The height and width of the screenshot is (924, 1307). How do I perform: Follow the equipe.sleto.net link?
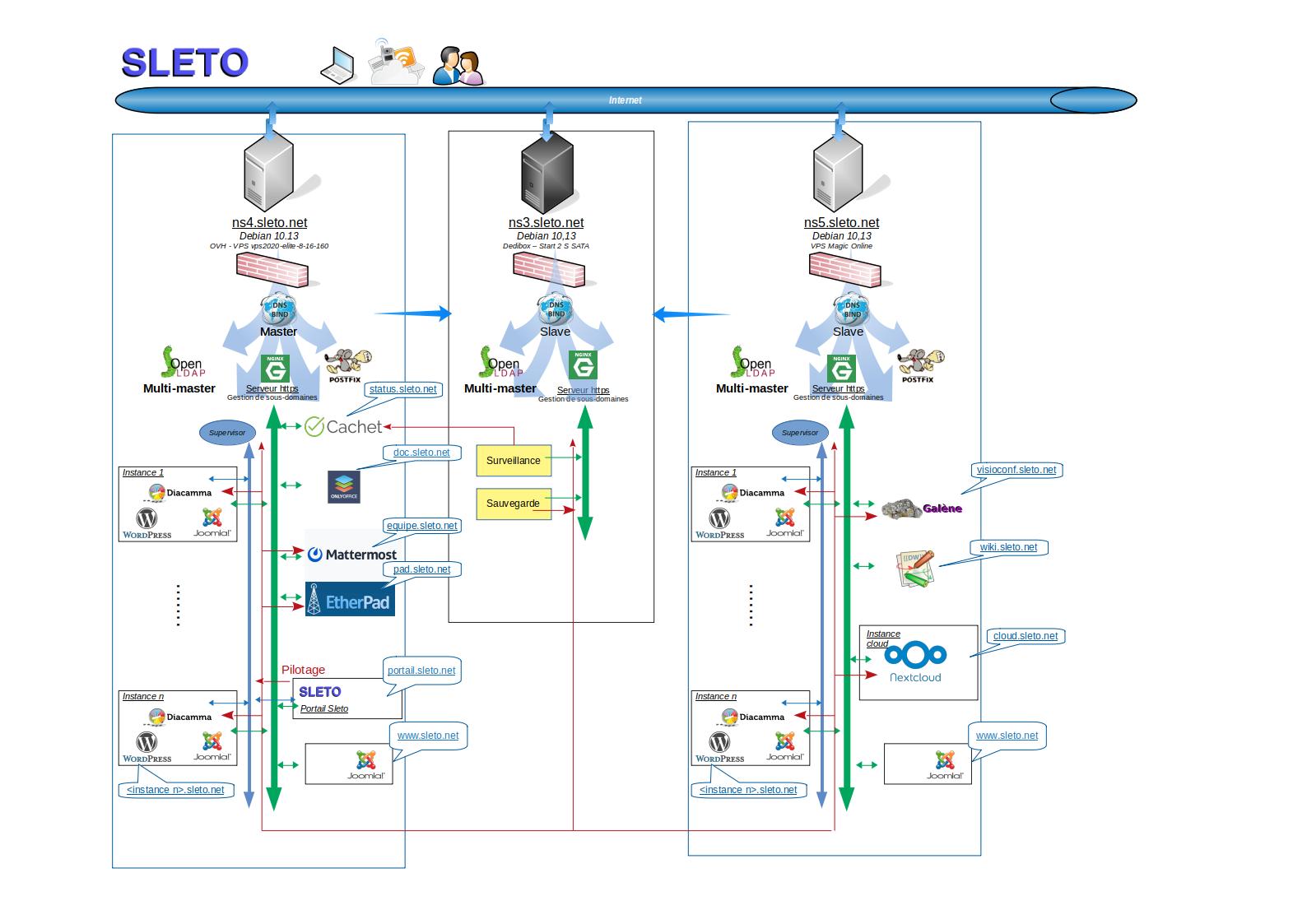421,526
